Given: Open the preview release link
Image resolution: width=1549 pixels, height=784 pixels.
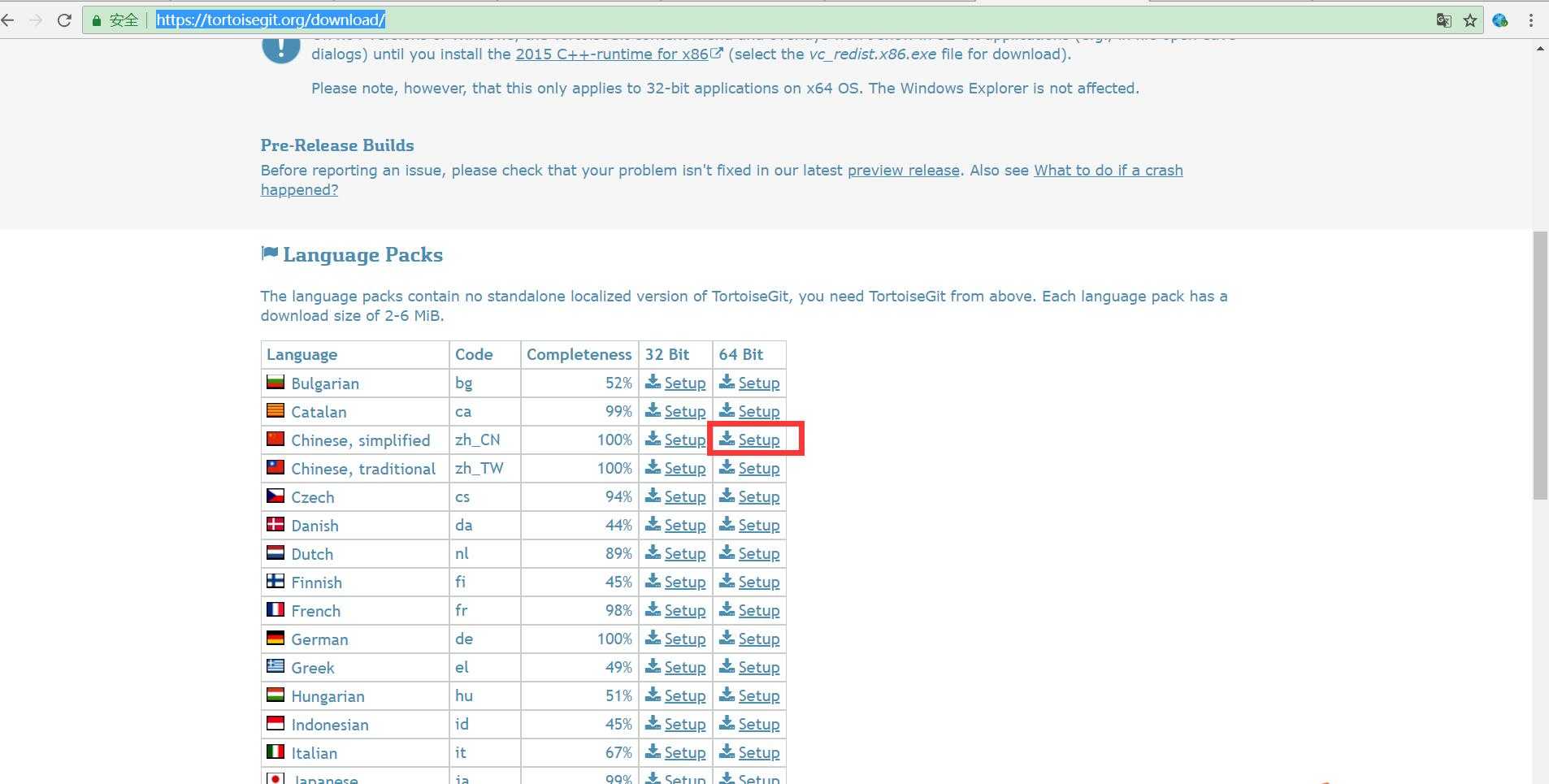Looking at the screenshot, I should 903,171.
